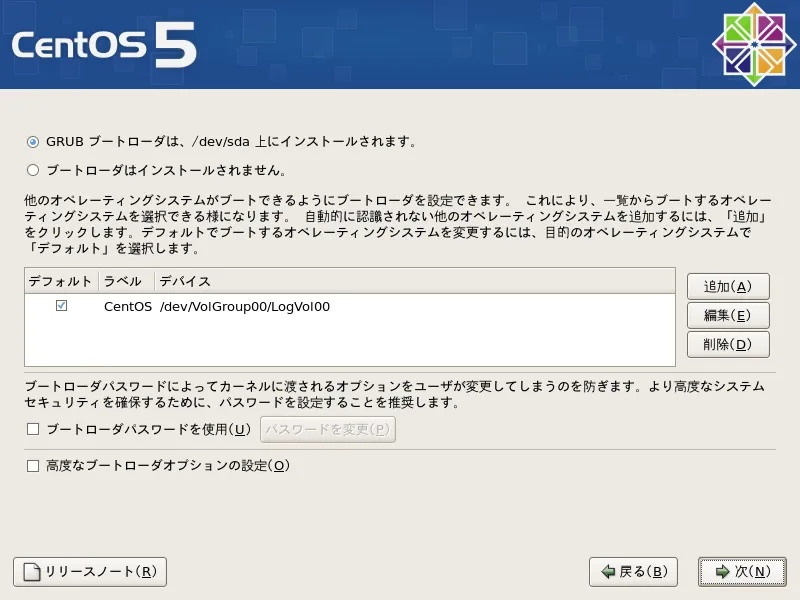Viewport: 800px width, 600px height.
Task: Proceed with 次(N) next button
Action: click(x=742, y=572)
